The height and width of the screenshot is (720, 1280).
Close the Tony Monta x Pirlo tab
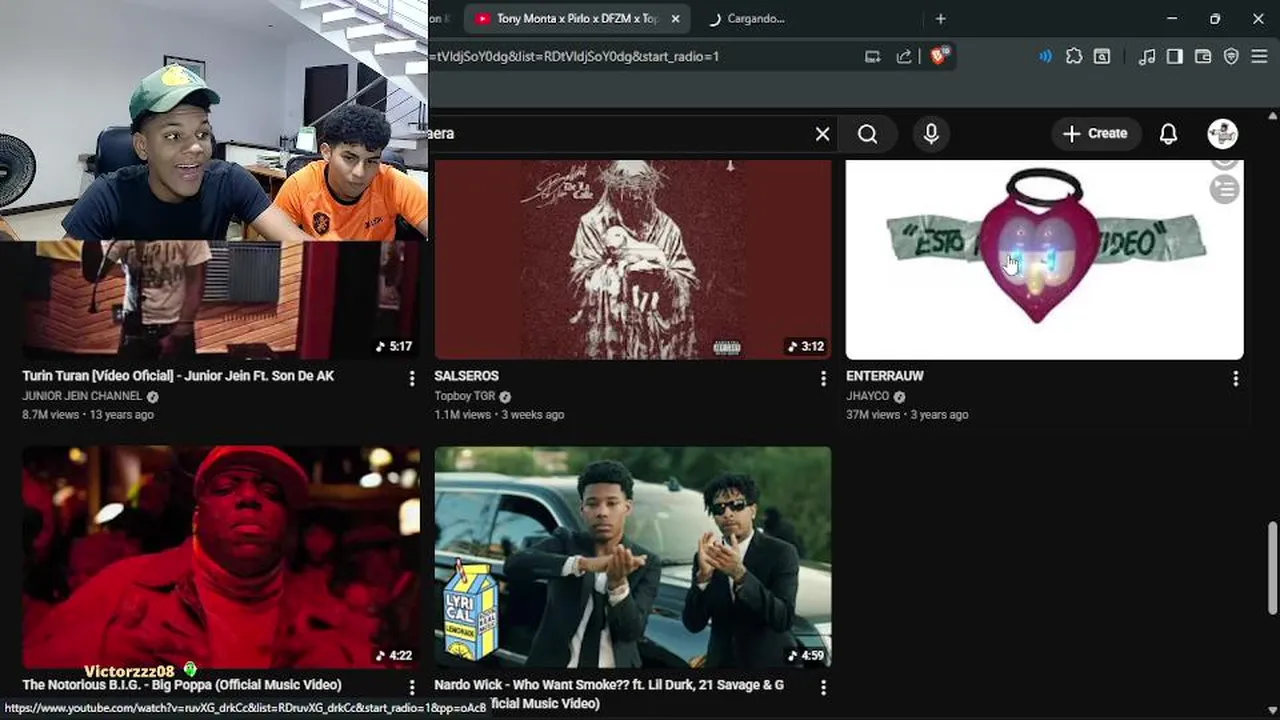[x=676, y=19]
